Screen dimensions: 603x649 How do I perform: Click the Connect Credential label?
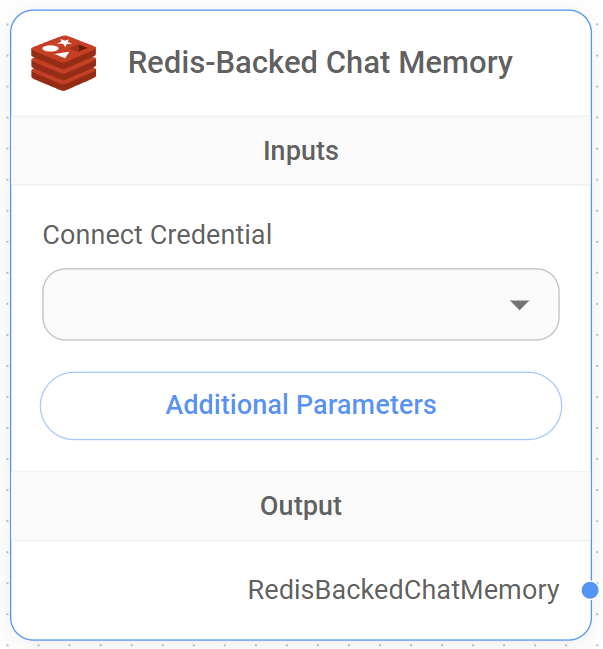pyautogui.click(x=157, y=235)
